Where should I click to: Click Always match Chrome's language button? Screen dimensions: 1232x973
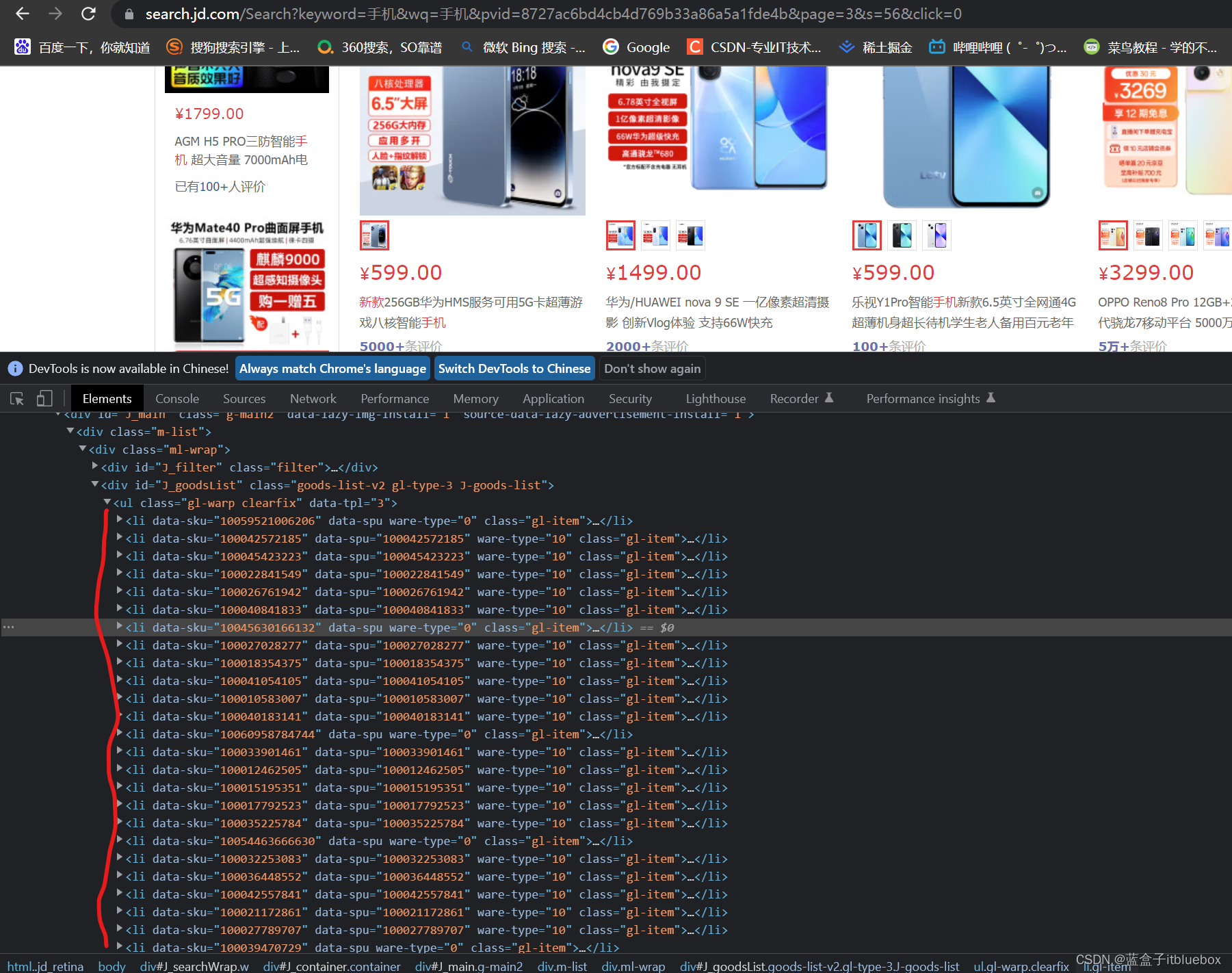coord(332,369)
